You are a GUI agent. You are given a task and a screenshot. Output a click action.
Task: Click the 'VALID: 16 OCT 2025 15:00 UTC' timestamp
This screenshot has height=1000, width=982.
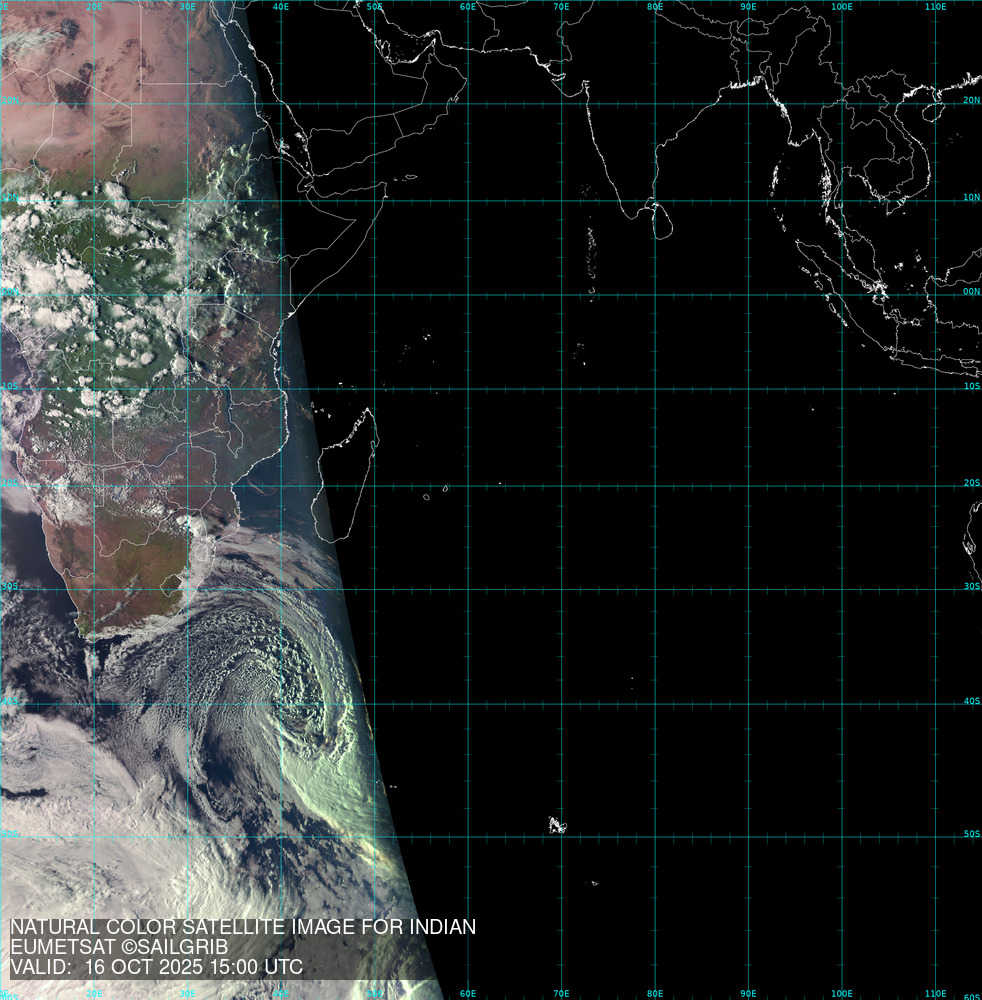pos(157,967)
